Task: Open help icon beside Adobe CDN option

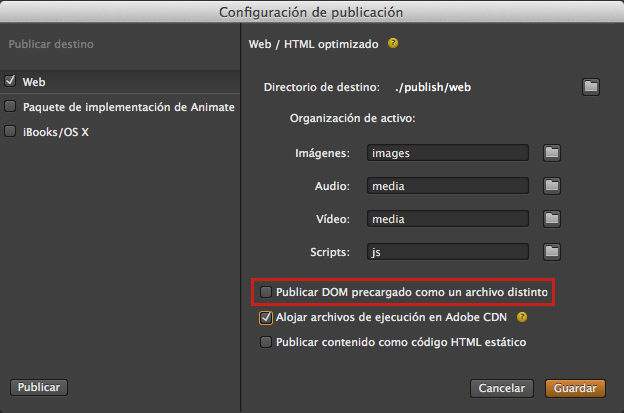Action: (521, 318)
